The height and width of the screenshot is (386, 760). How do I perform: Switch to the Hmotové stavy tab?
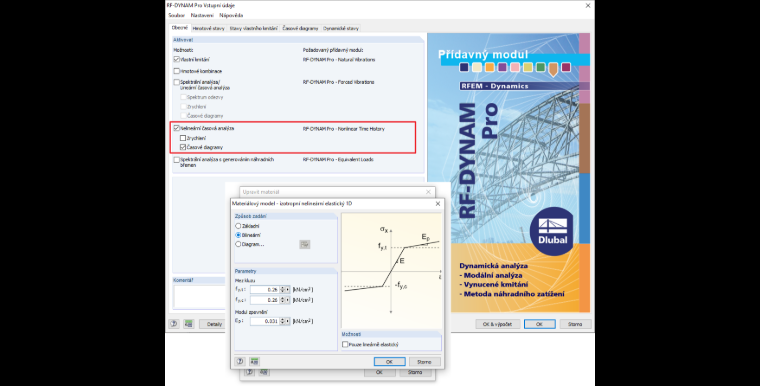(208, 28)
